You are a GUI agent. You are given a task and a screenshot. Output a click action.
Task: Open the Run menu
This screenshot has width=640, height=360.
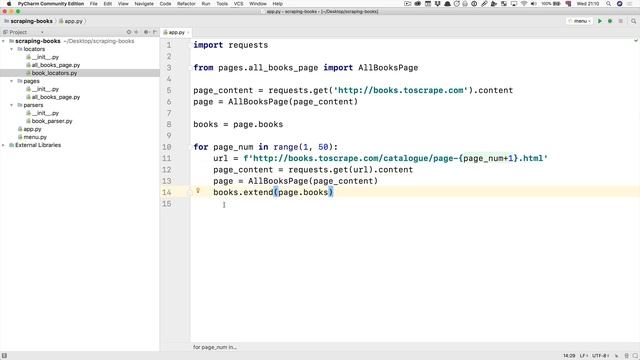pyautogui.click(x=206, y=4)
